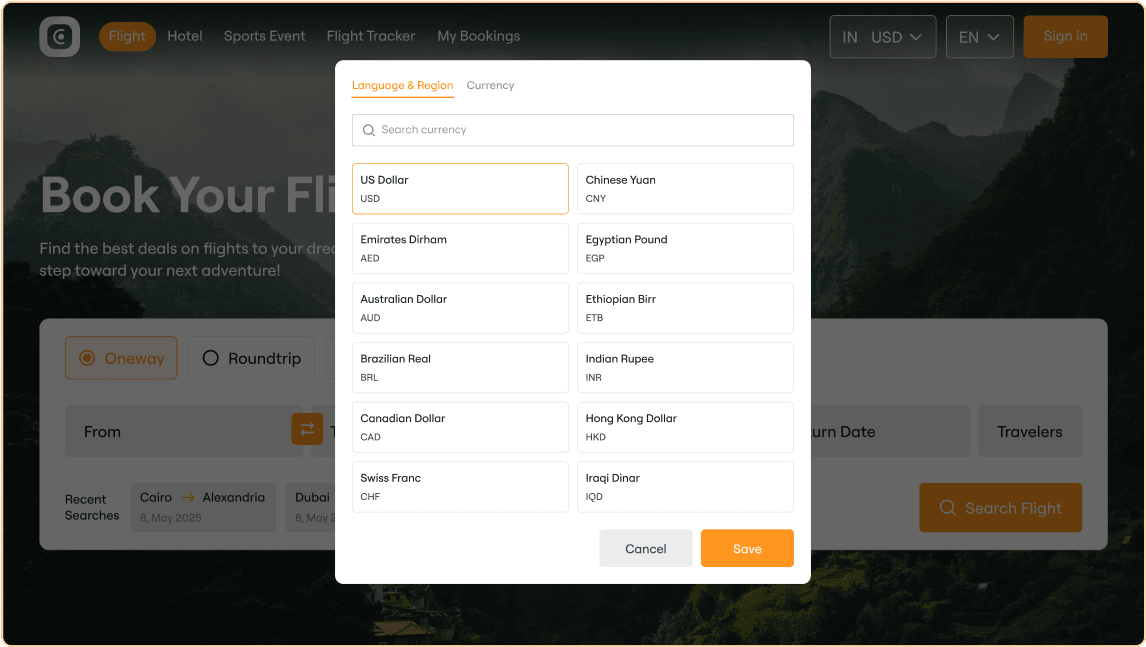Open the IN USD currency dropdown
This screenshot has width=1146, height=647.
click(x=882, y=36)
